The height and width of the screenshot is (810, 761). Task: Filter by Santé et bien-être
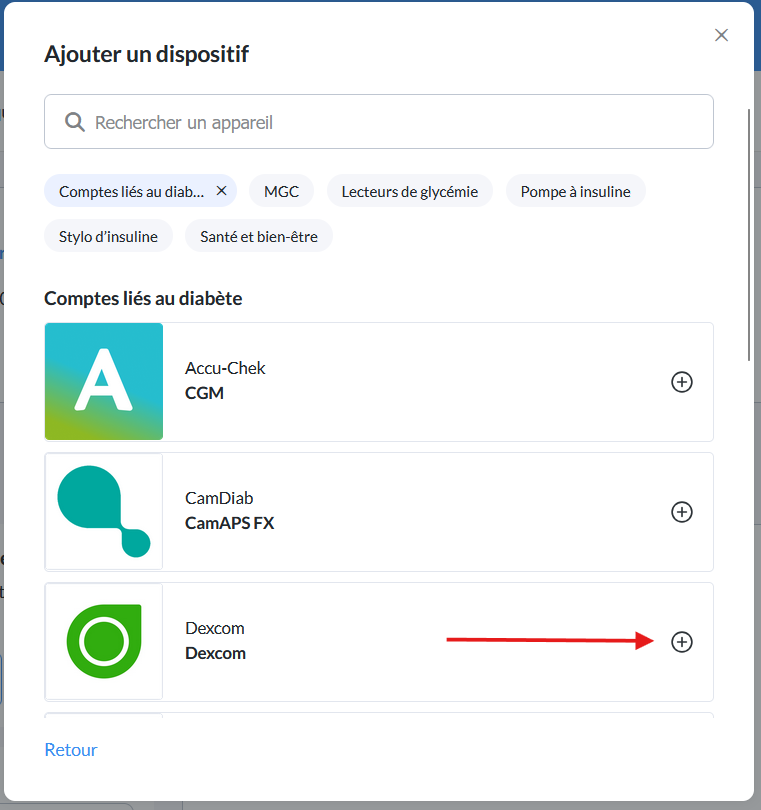(259, 236)
